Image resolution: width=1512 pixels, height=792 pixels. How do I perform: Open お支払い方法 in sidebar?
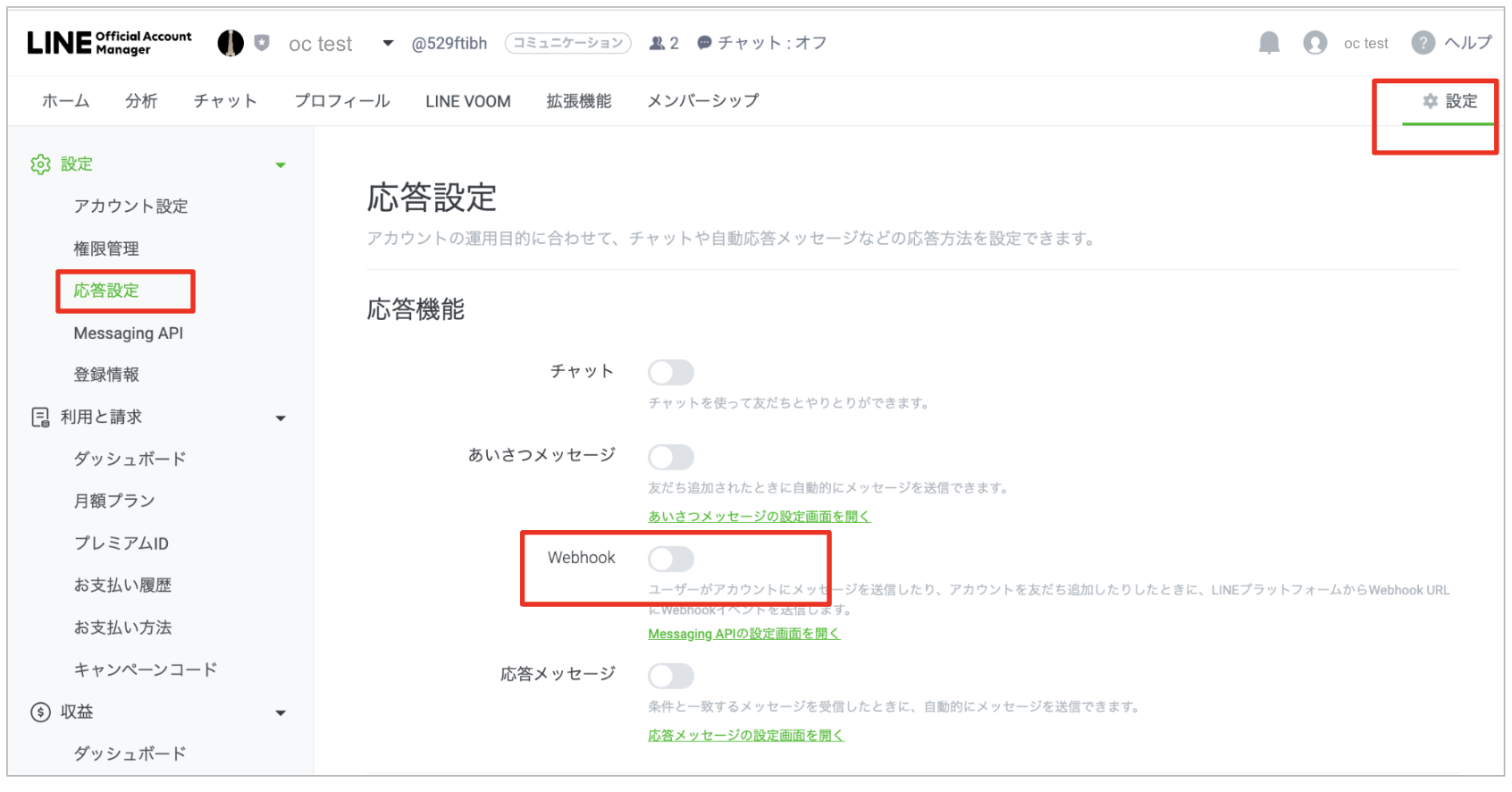click(x=122, y=628)
